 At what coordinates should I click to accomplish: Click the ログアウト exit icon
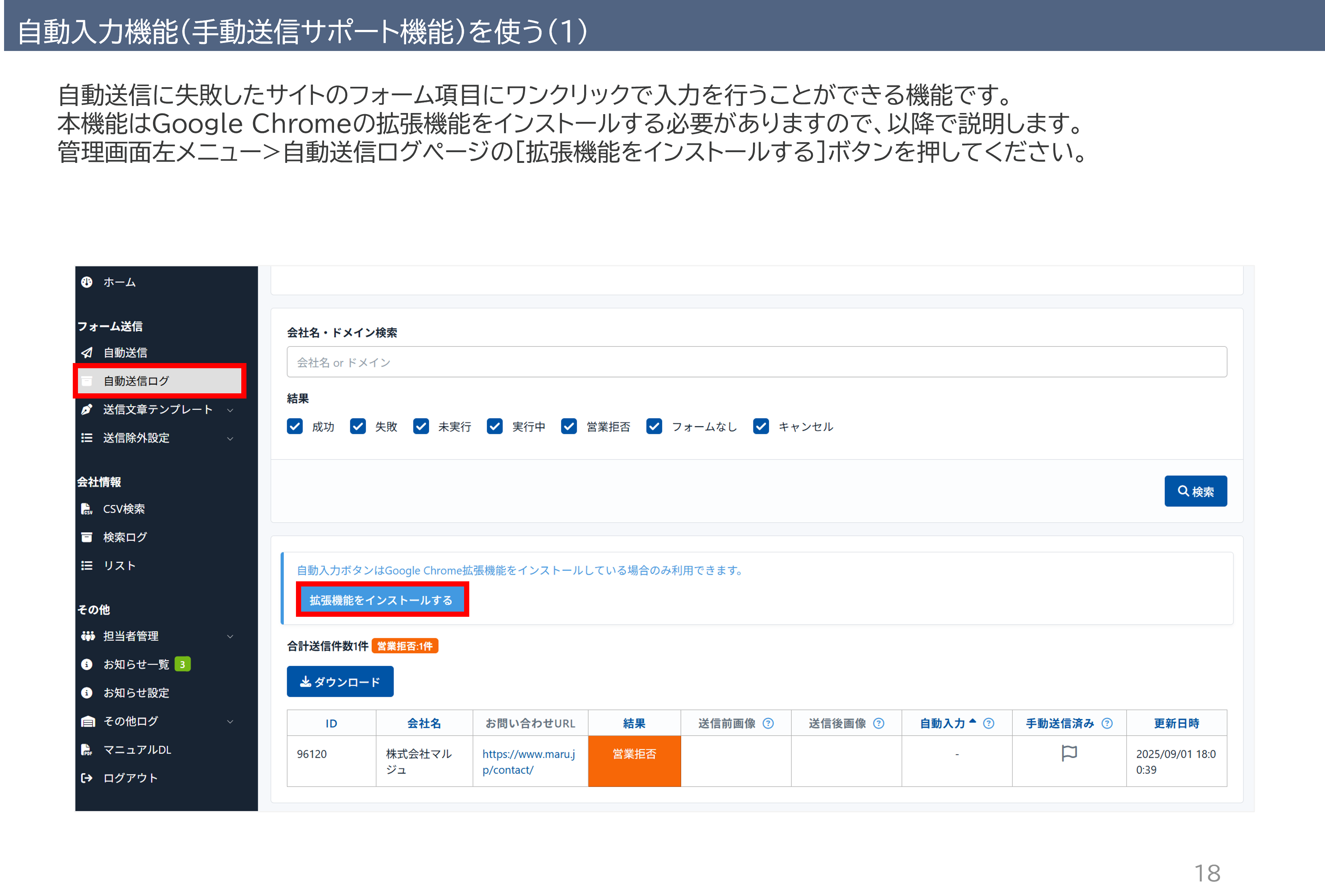point(87,778)
